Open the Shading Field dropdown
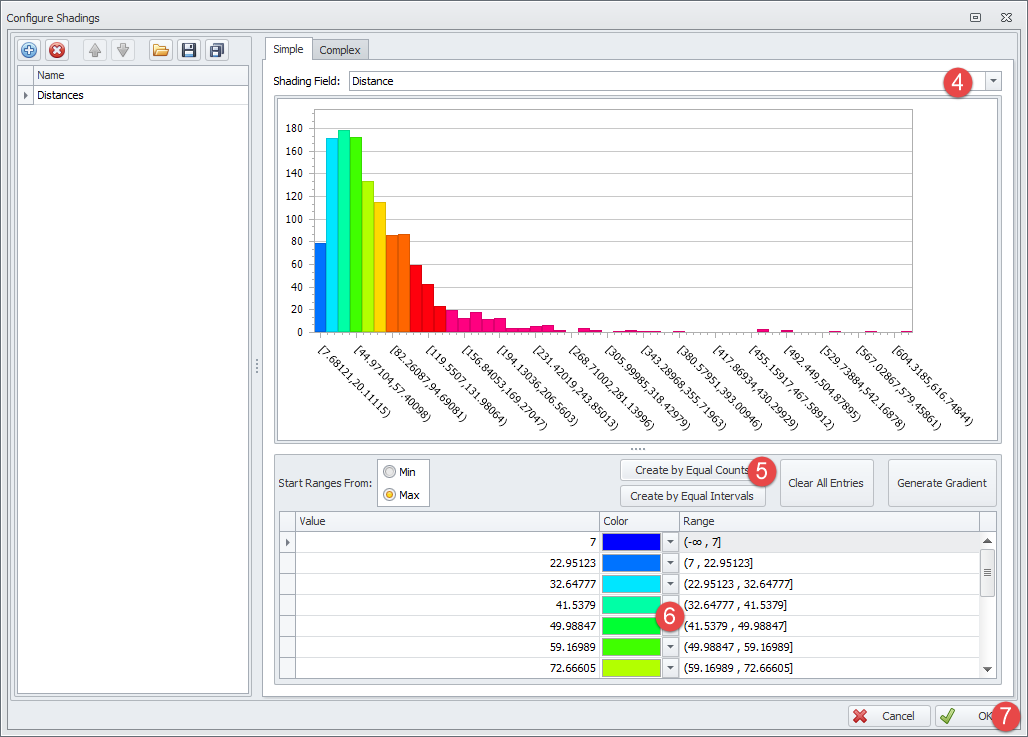 993,81
